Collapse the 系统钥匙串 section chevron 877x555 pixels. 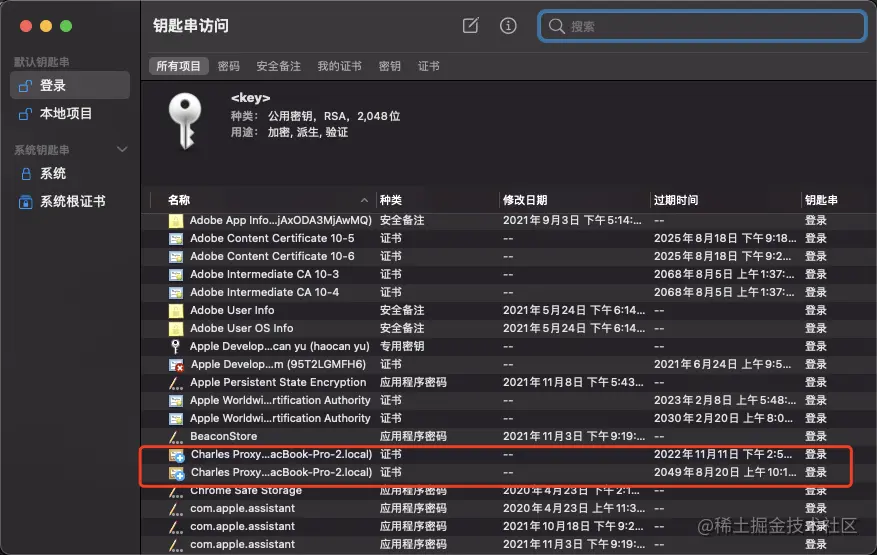[x=122, y=149]
